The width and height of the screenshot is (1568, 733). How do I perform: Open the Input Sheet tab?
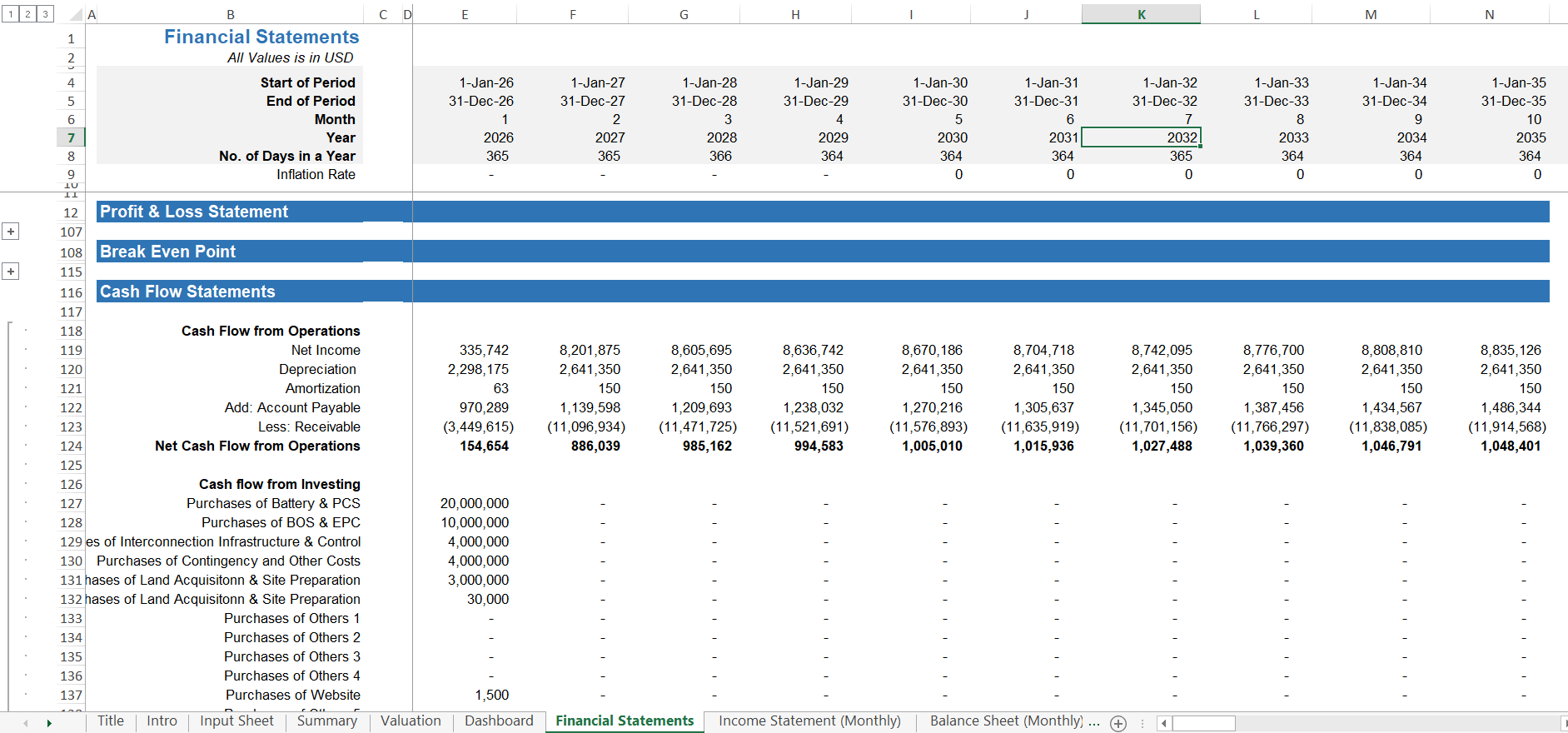[236, 721]
